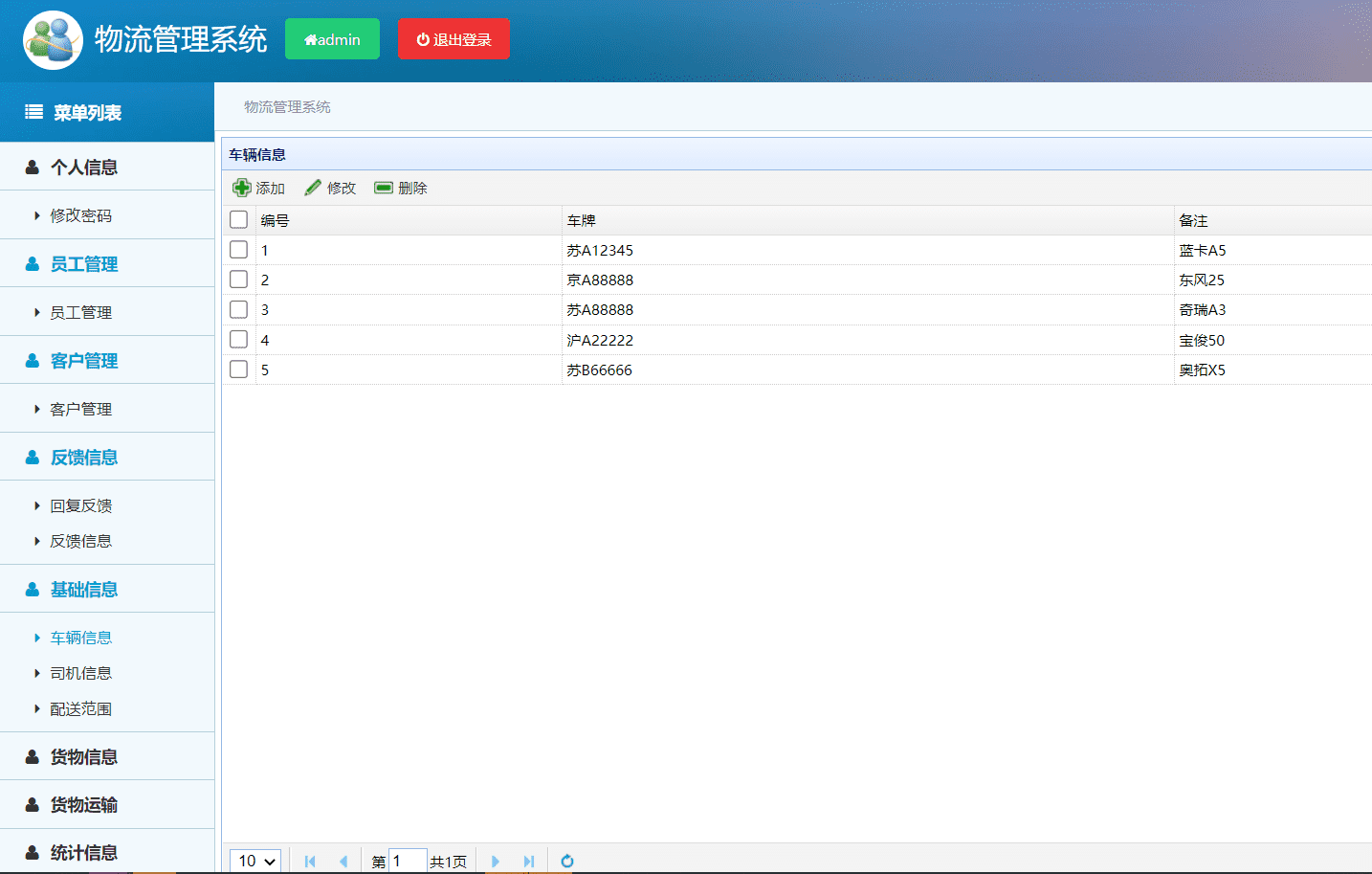The width and height of the screenshot is (1372, 874).
Task: Click the 共1页 page count text
Action: (448, 862)
